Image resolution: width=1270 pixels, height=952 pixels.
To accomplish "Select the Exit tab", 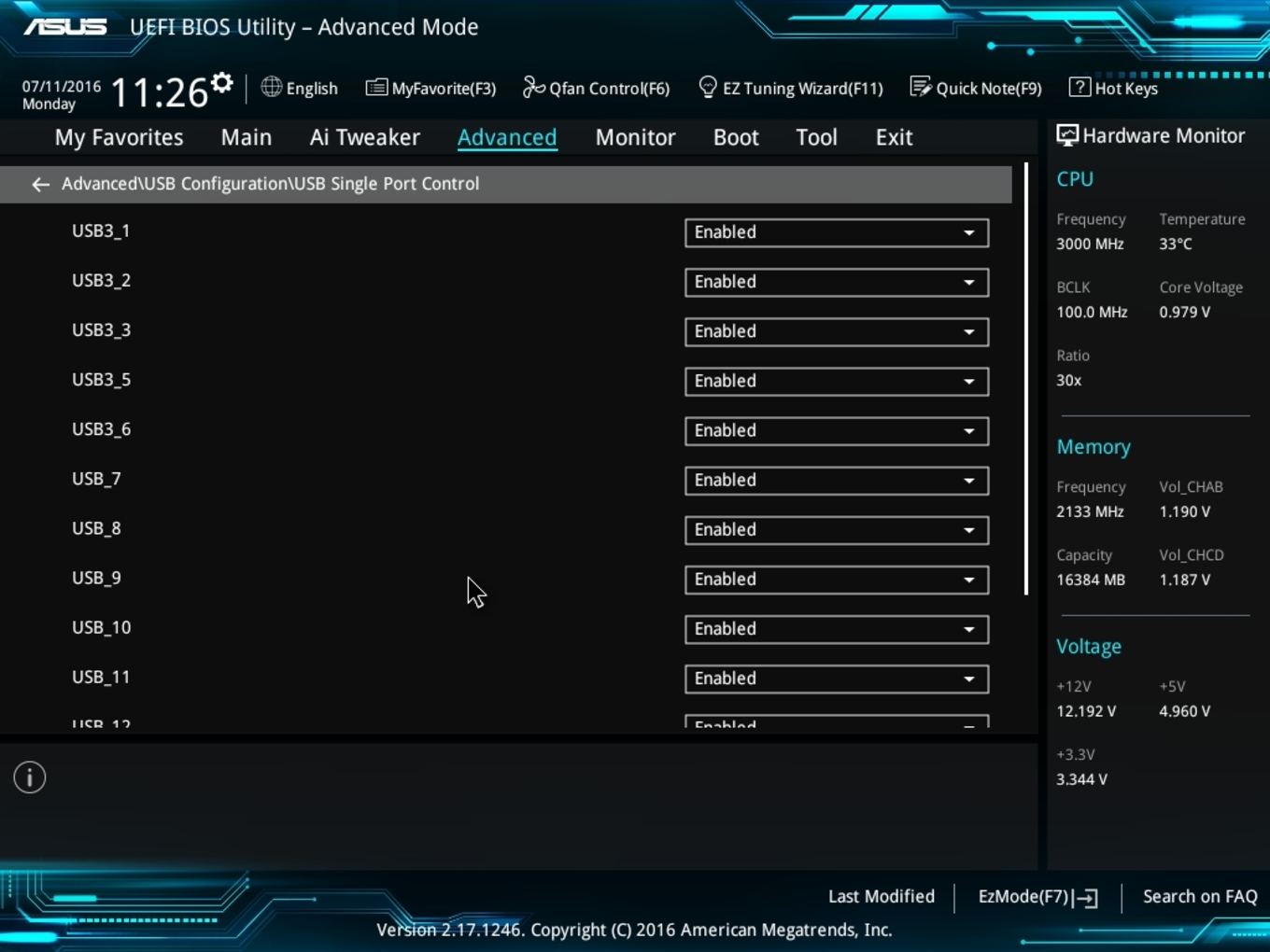I will pos(894,137).
